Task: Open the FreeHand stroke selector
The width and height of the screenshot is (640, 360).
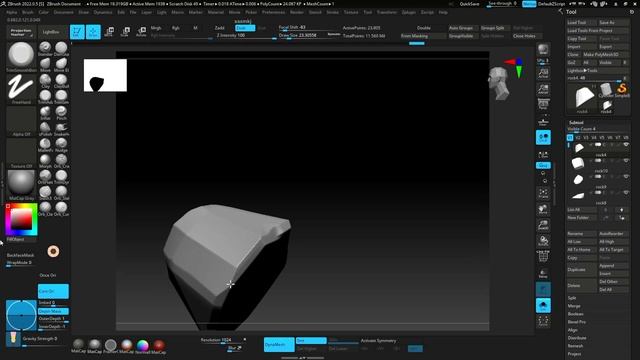Action: [x=21, y=89]
